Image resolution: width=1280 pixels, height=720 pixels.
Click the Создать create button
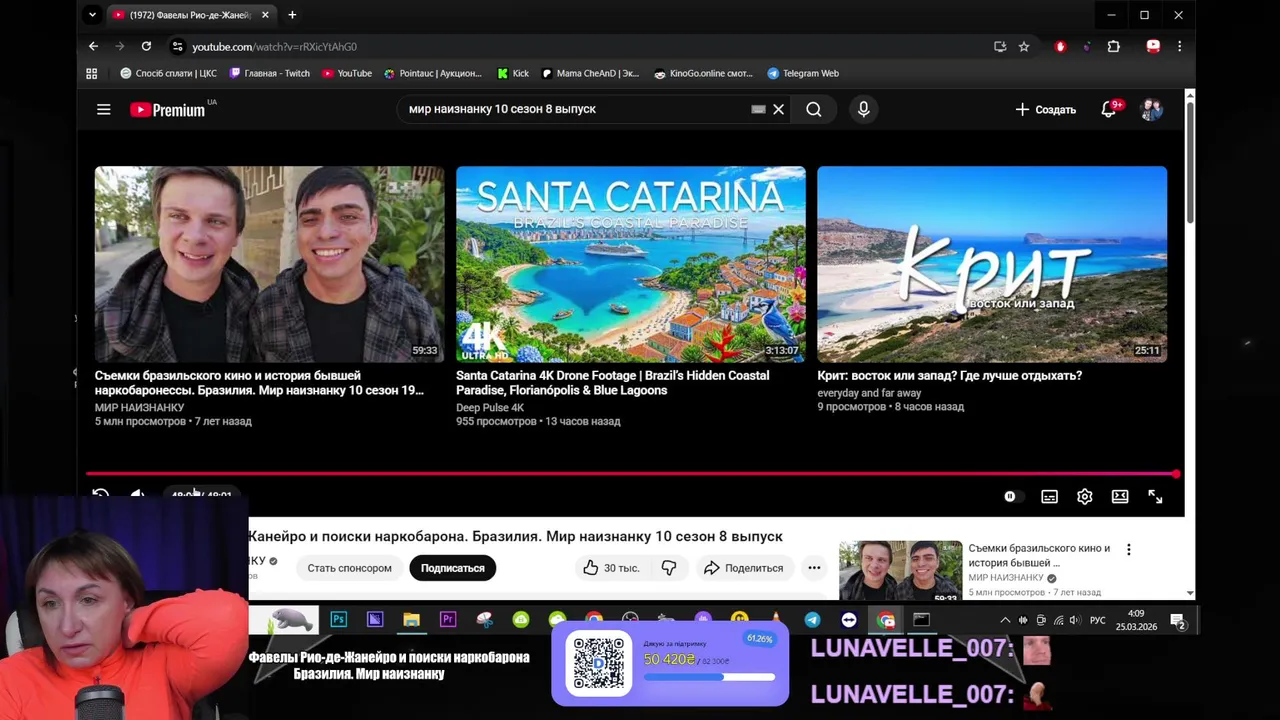click(1046, 109)
